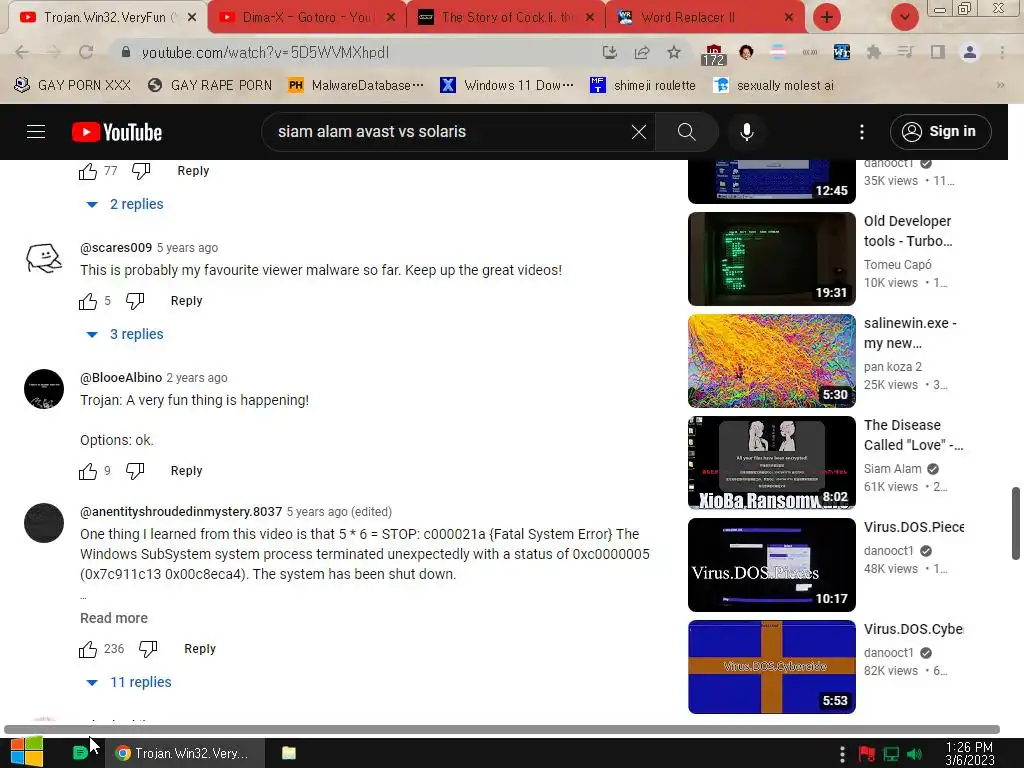Open the shimeji roulette bookmark
The image size is (1024, 768).
pos(643,86)
